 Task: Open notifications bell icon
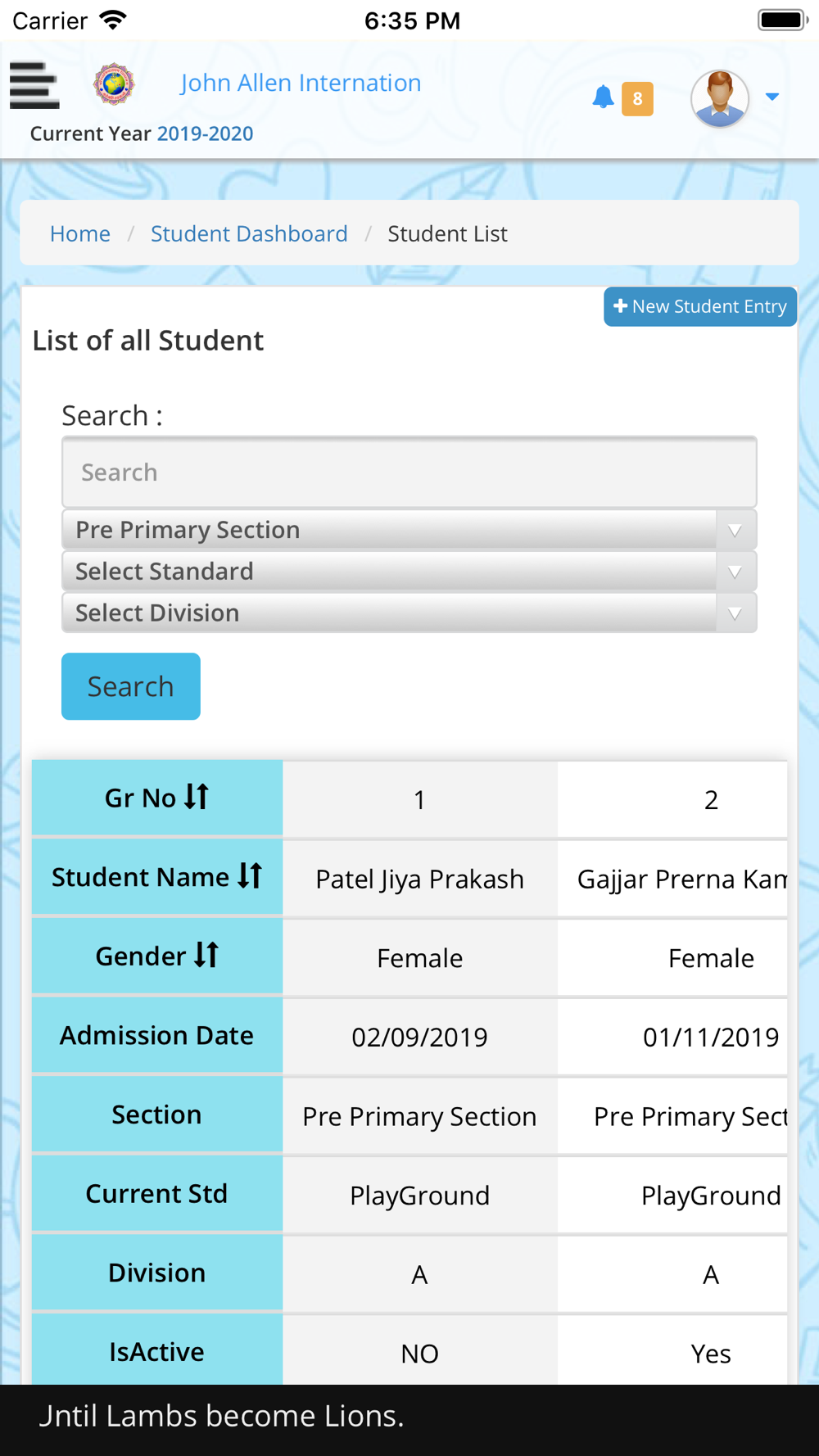[x=603, y=97]
